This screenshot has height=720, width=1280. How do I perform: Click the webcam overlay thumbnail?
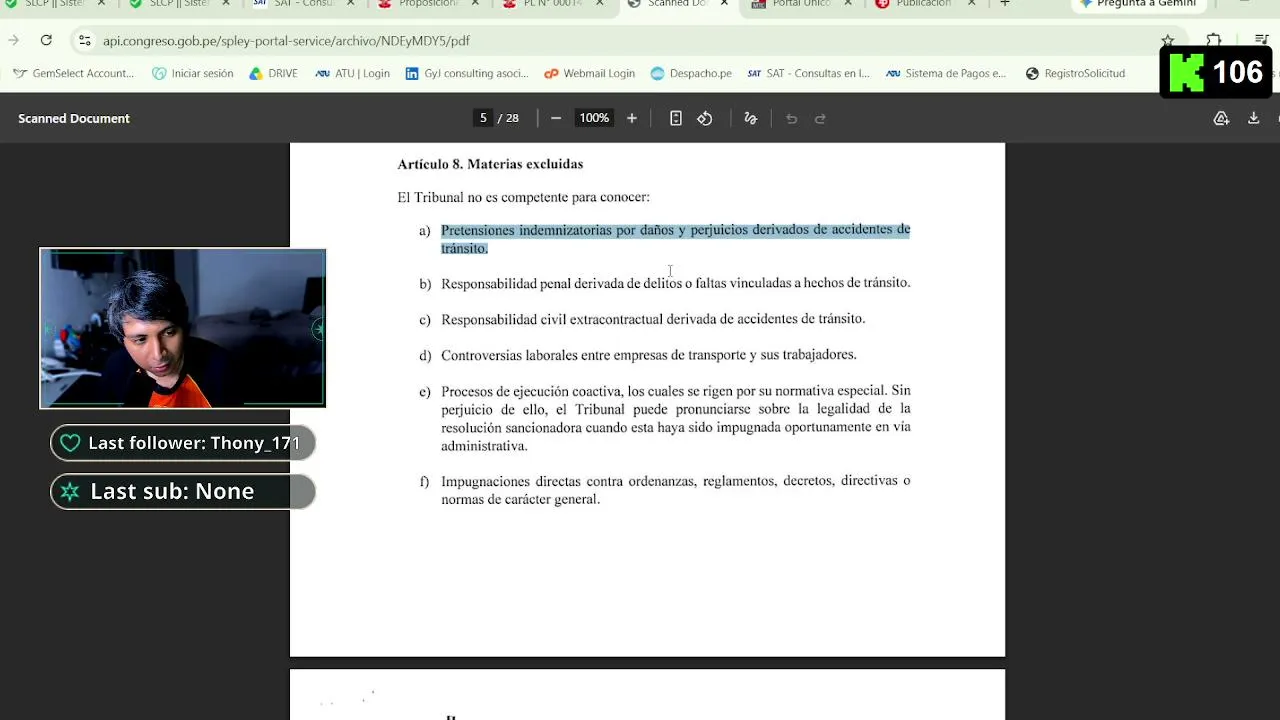(183, 328)
